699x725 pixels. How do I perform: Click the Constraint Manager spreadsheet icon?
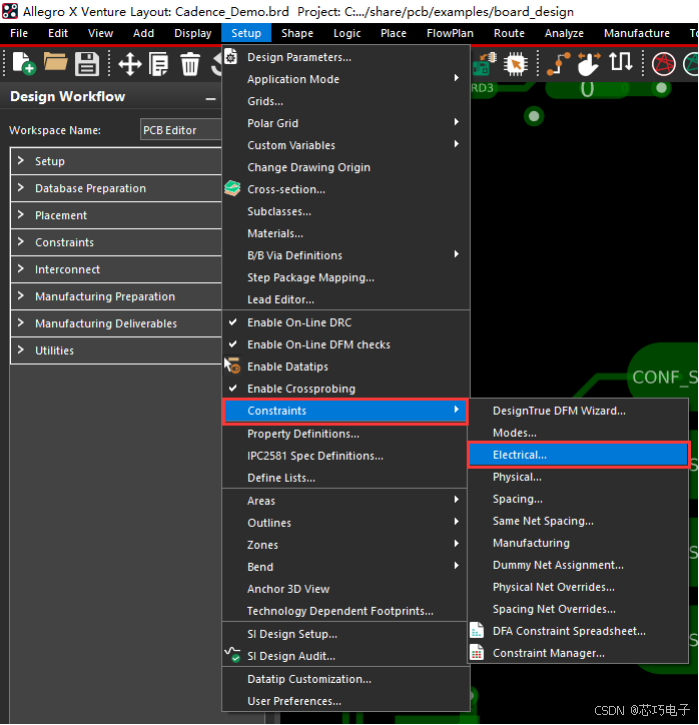[477, 652]
